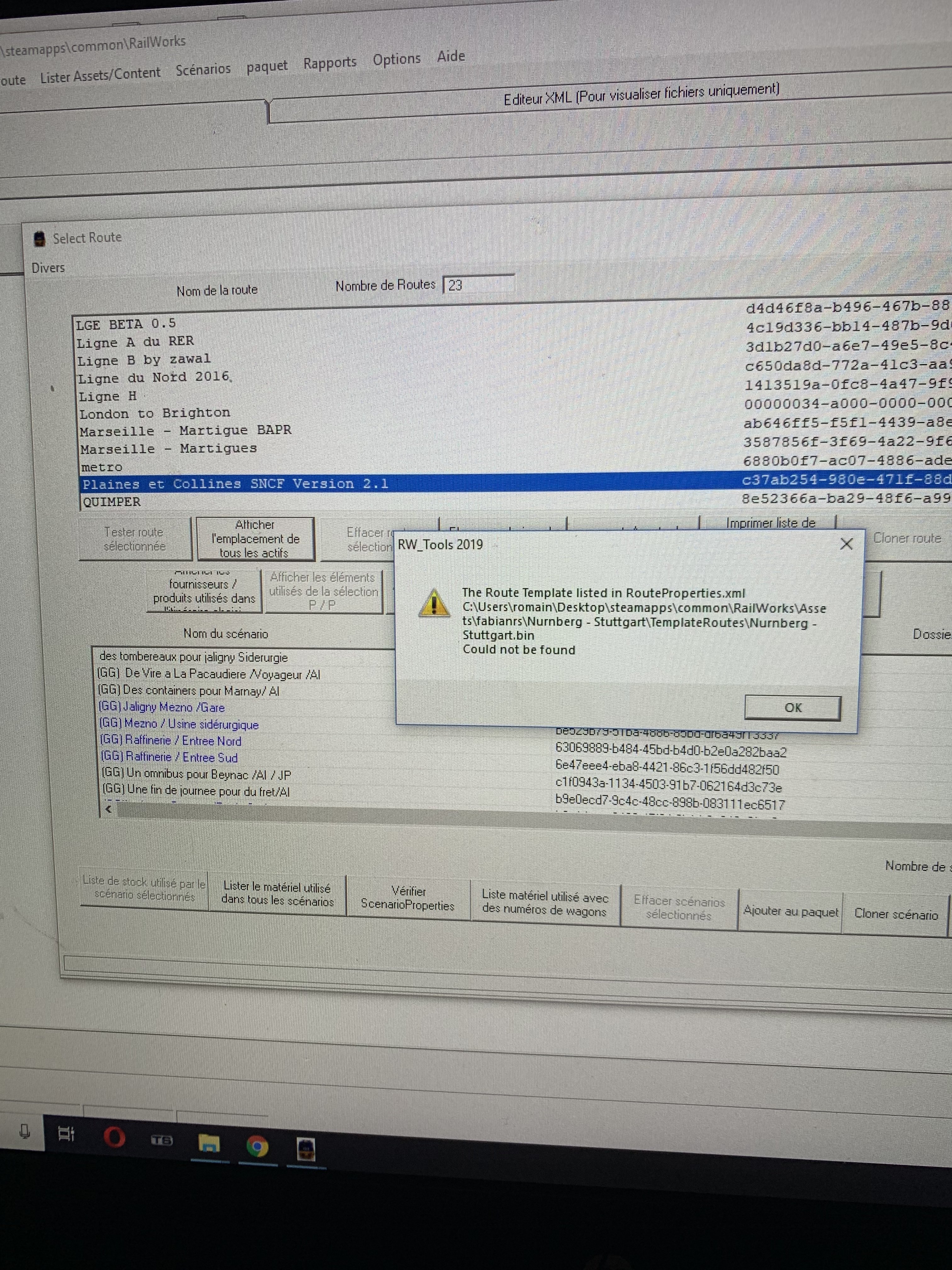Open Opera browser from taskbar
Viewport: 952px width, 1270px height.
click(114, 1137)
